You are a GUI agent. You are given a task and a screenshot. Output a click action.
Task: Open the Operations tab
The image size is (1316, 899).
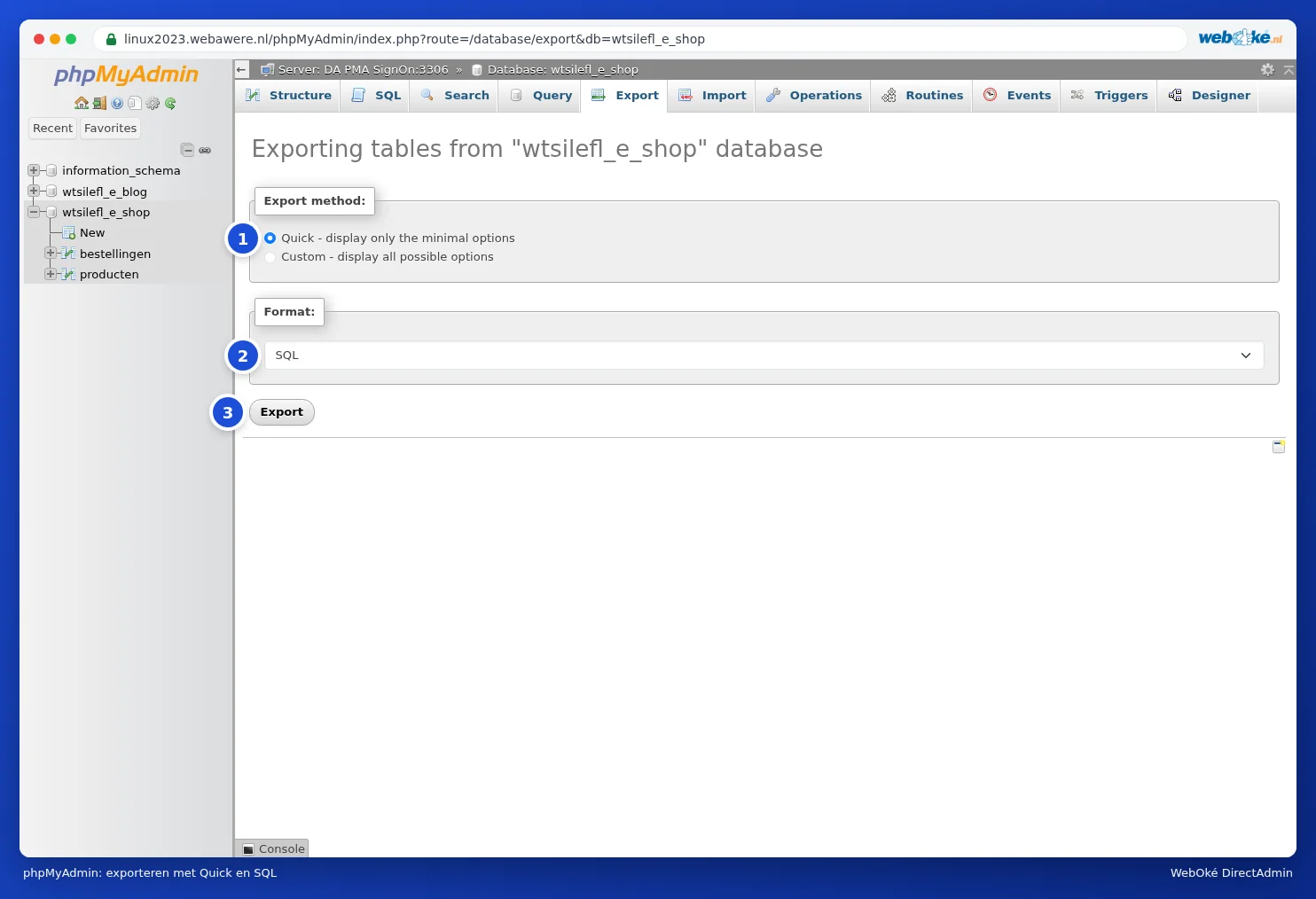[x=813, y=96]
